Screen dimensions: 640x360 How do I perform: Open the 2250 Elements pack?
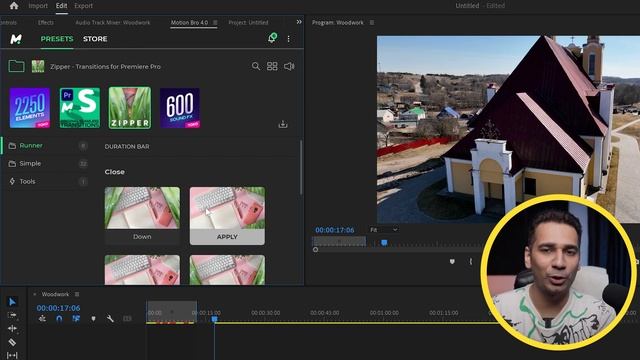click(x=30, y=108)
